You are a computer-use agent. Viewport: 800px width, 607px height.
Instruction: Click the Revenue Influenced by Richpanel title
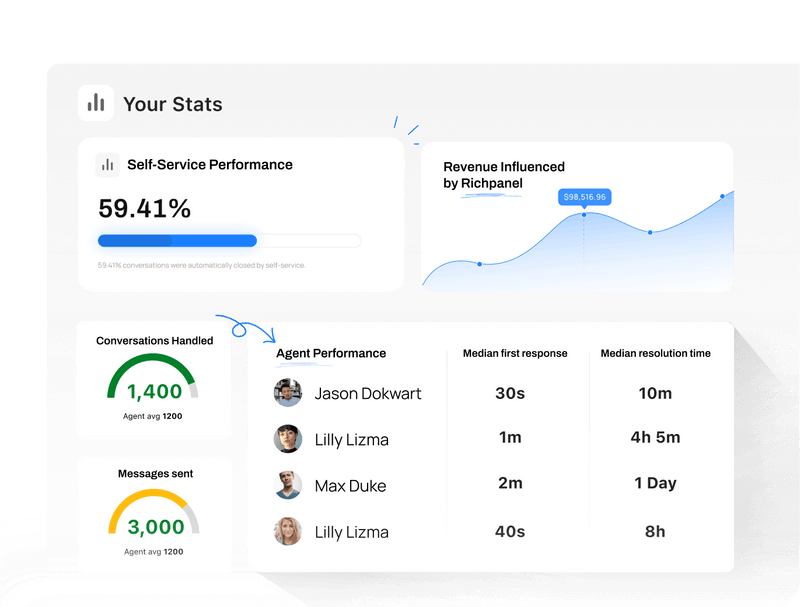point(504,175)
